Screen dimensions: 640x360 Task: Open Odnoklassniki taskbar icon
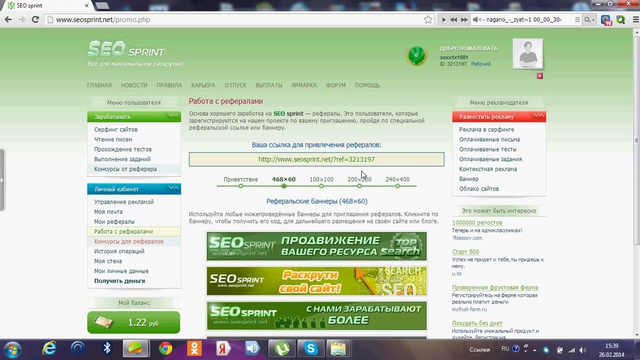point(194,349)
